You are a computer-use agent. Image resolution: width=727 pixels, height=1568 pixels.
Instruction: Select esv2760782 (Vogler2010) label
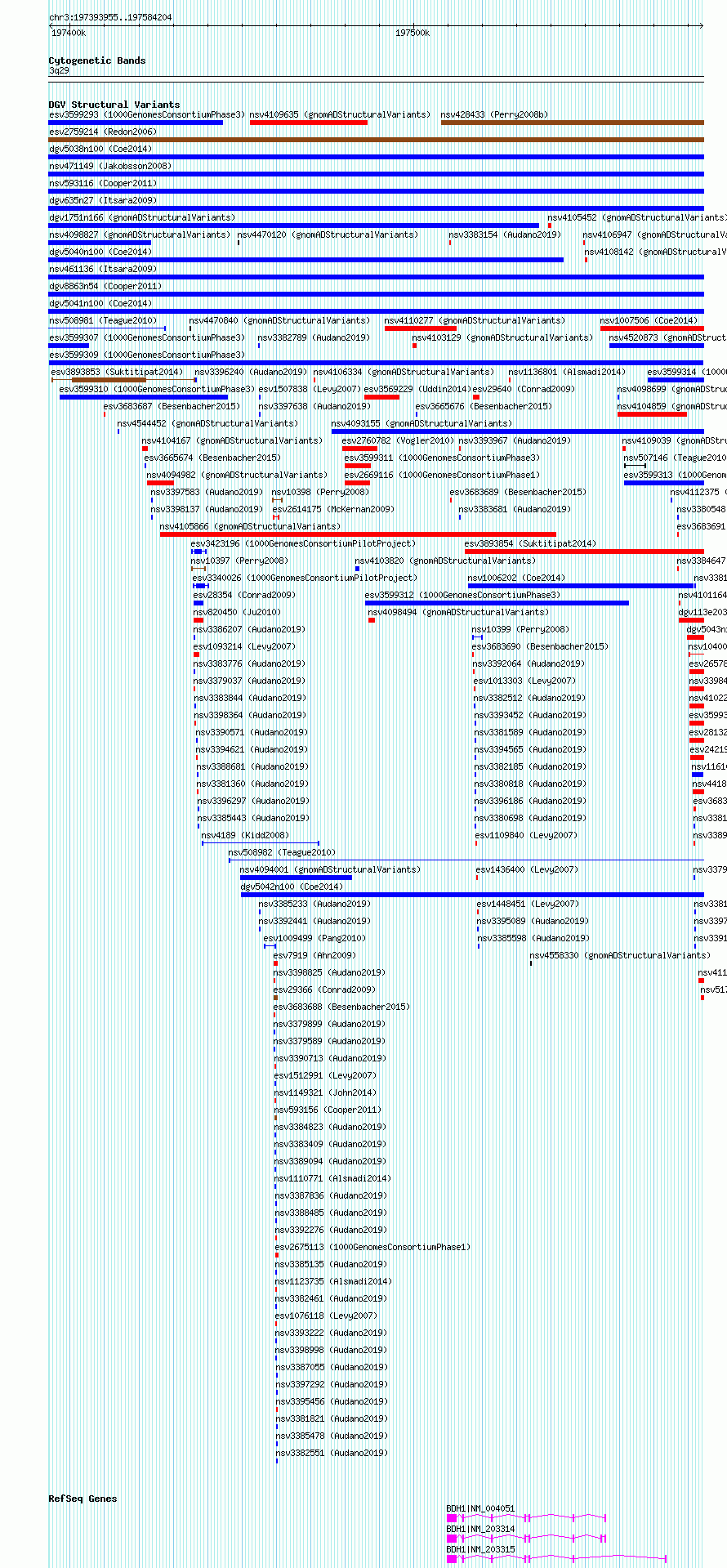tap(398, 441)
